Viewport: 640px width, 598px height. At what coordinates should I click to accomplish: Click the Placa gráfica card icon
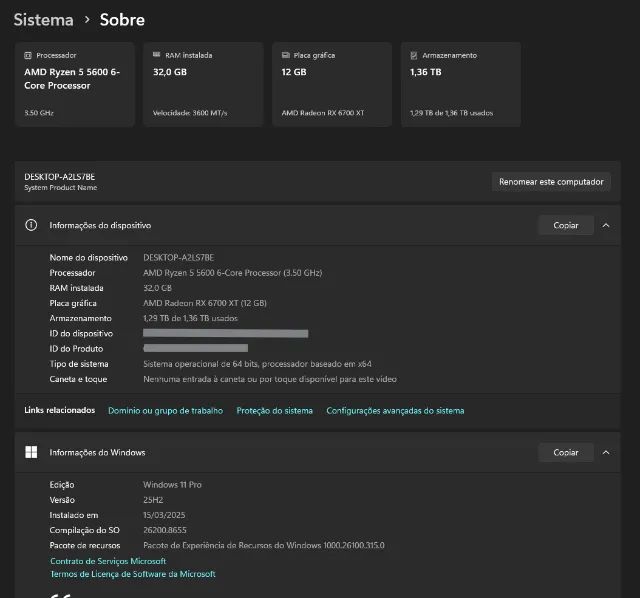click(285, 55)
